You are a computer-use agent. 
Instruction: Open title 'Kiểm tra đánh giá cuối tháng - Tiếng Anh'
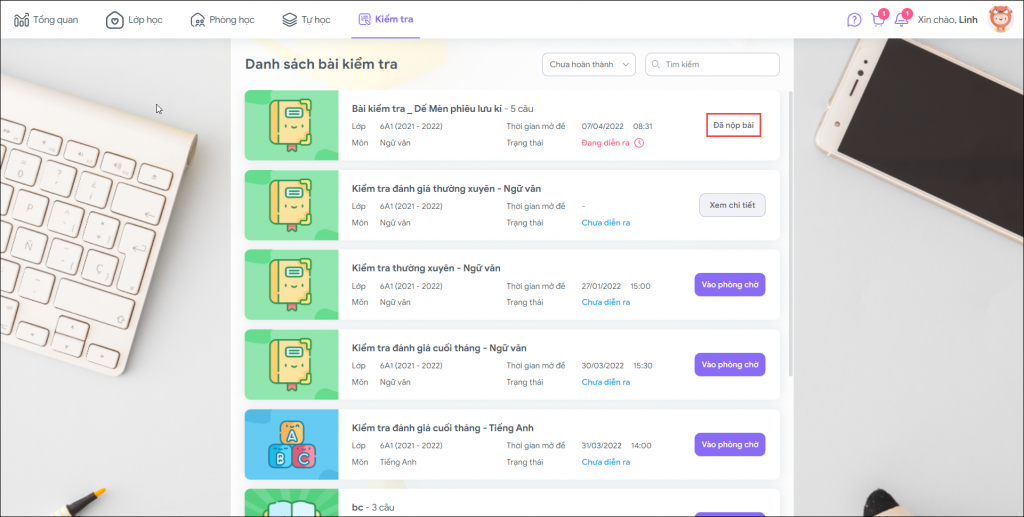[x=443, y=428]
